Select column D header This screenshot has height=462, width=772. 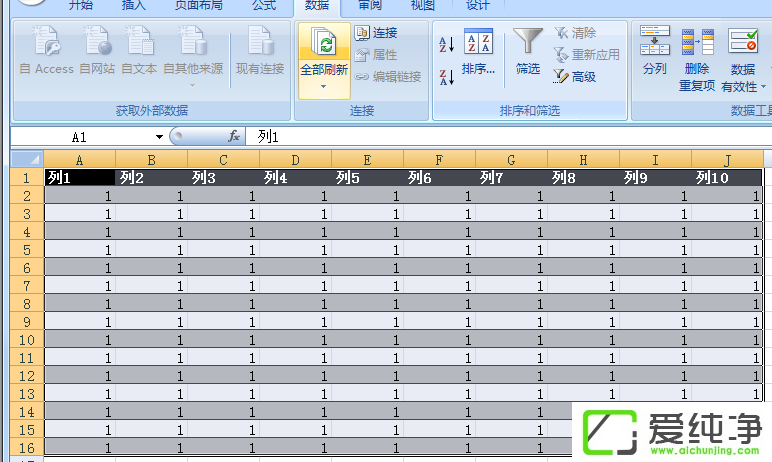tap(295, 160)
